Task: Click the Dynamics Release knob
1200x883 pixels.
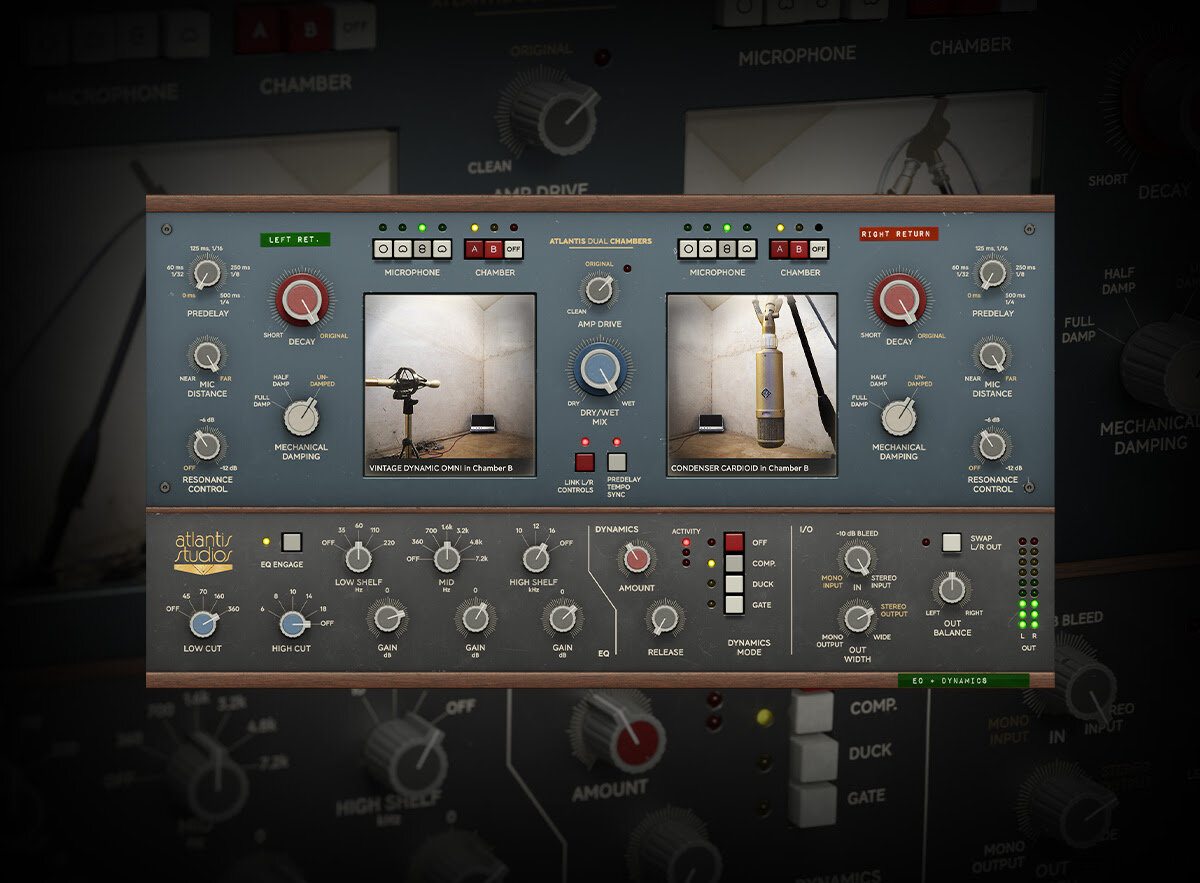Action: pyautogui.click(x=664, y=621)
